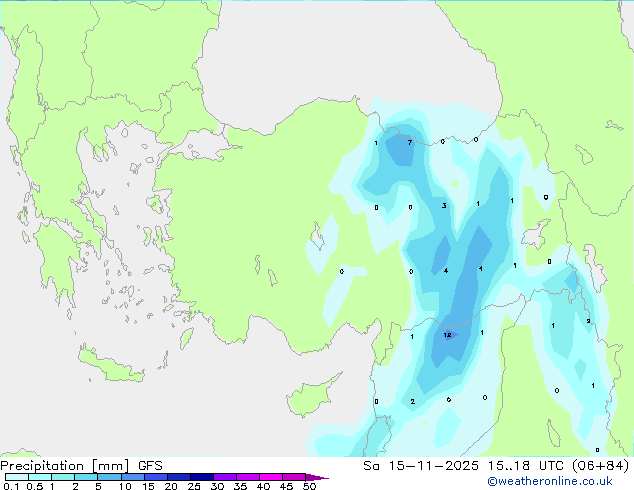Click the 5–10 mm legend color swatch
Viewport: 634px width, 490px height.
coord(109,477)
